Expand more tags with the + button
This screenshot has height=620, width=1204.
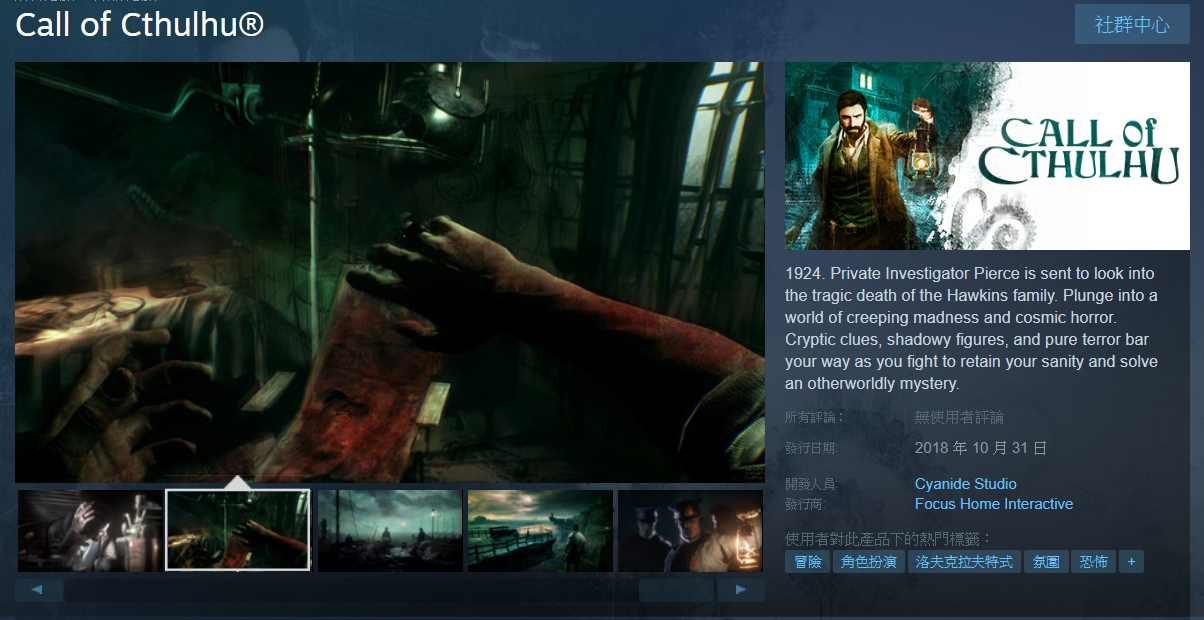(x=1131, y=562)
